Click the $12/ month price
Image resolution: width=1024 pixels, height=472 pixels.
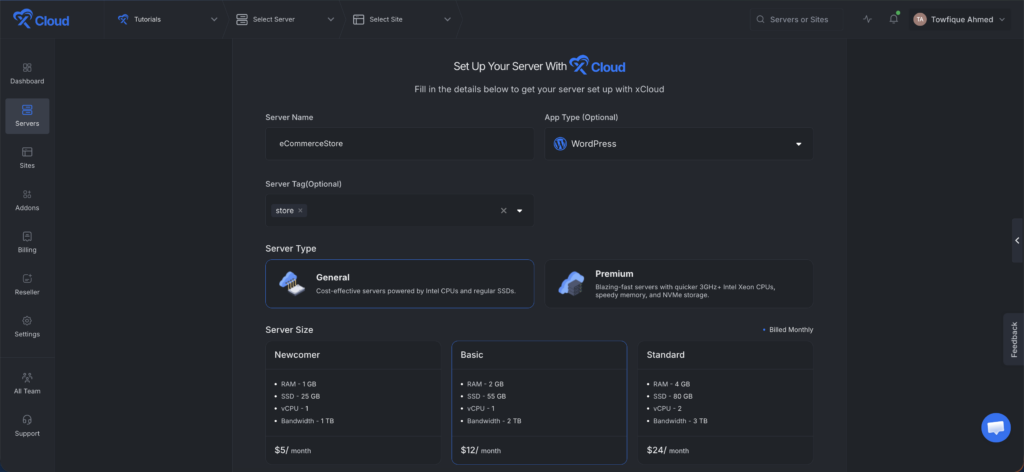[x=481, y=450]
